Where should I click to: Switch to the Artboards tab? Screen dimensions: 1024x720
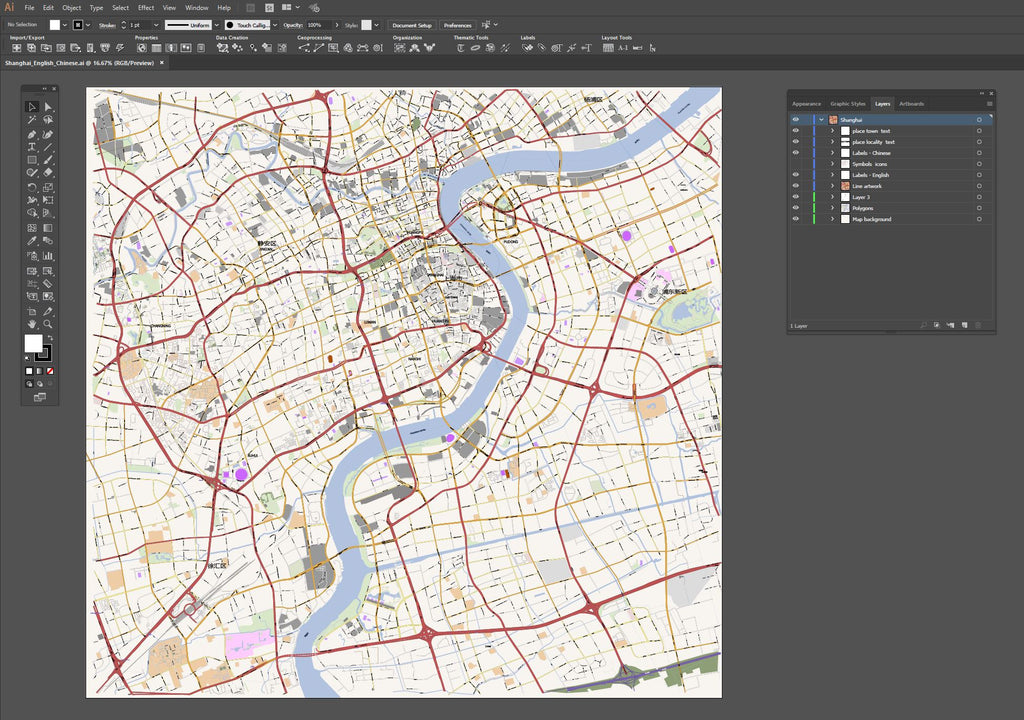[x=911, y=103]
